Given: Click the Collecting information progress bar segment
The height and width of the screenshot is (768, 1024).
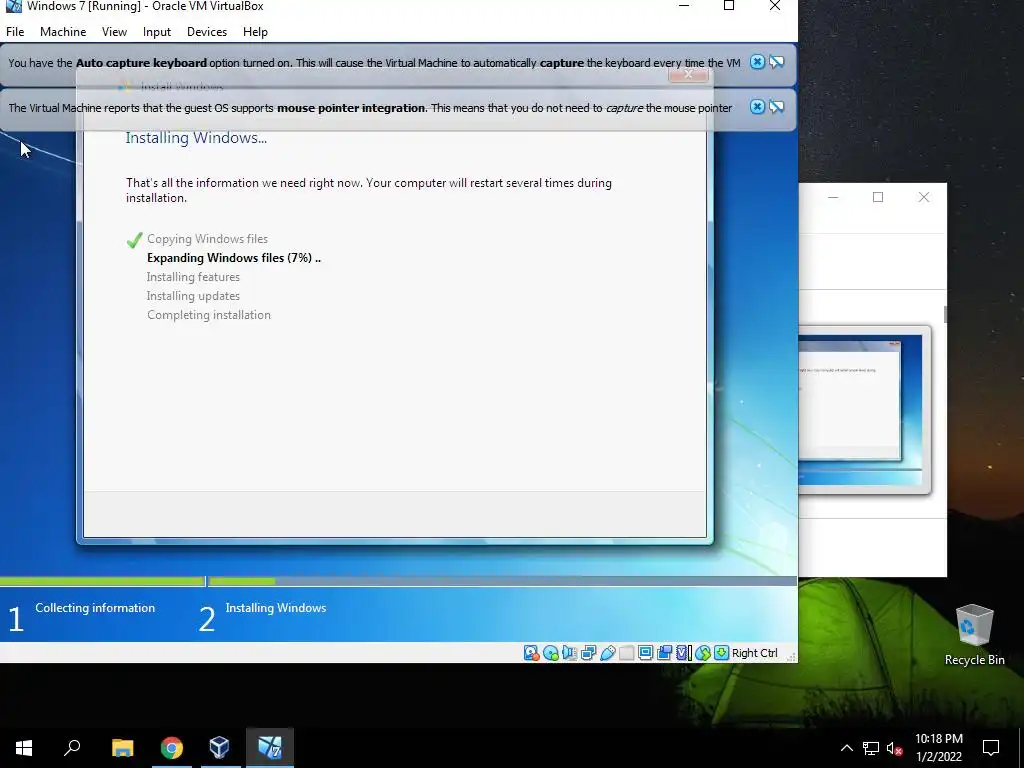Looking at the screenshot, I should pos(102,581).
